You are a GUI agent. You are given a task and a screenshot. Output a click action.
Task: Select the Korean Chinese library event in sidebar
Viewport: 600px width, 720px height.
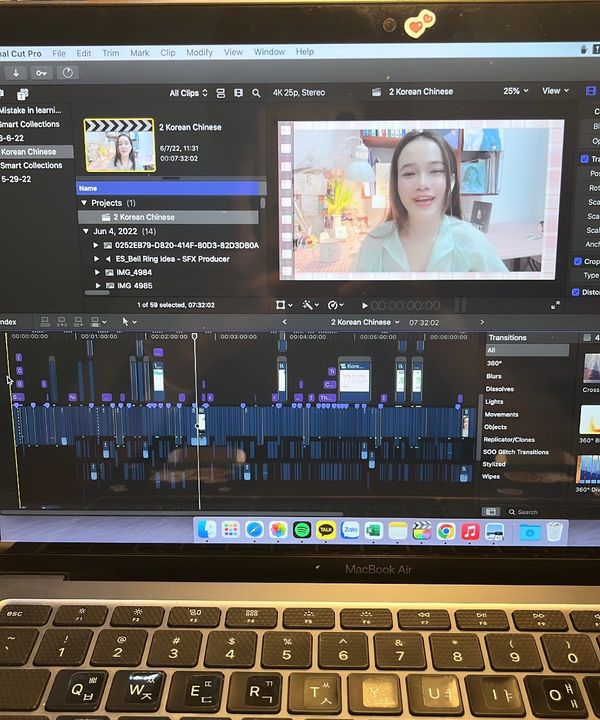click(36, 152)
